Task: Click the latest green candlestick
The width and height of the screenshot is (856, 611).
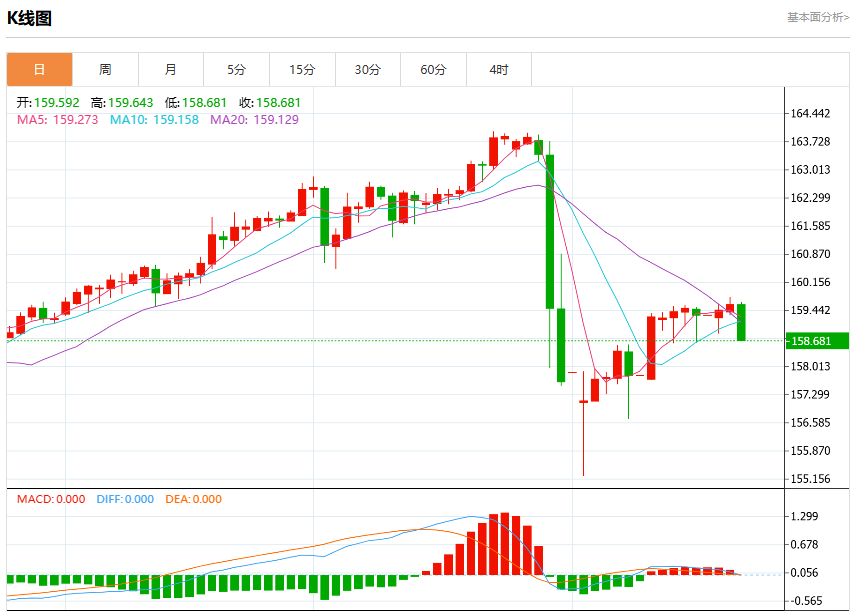Action: pos(741,322)
